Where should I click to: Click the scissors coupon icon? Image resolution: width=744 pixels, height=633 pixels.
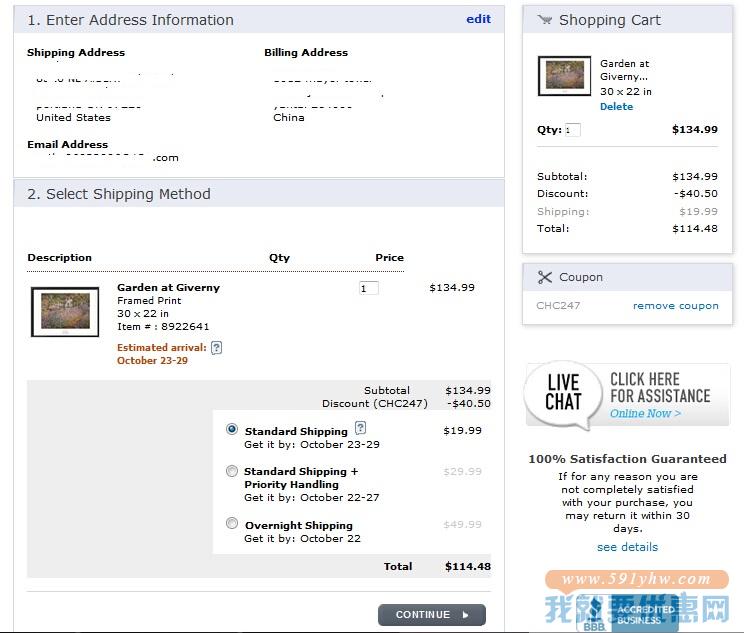tap(544, 277)
